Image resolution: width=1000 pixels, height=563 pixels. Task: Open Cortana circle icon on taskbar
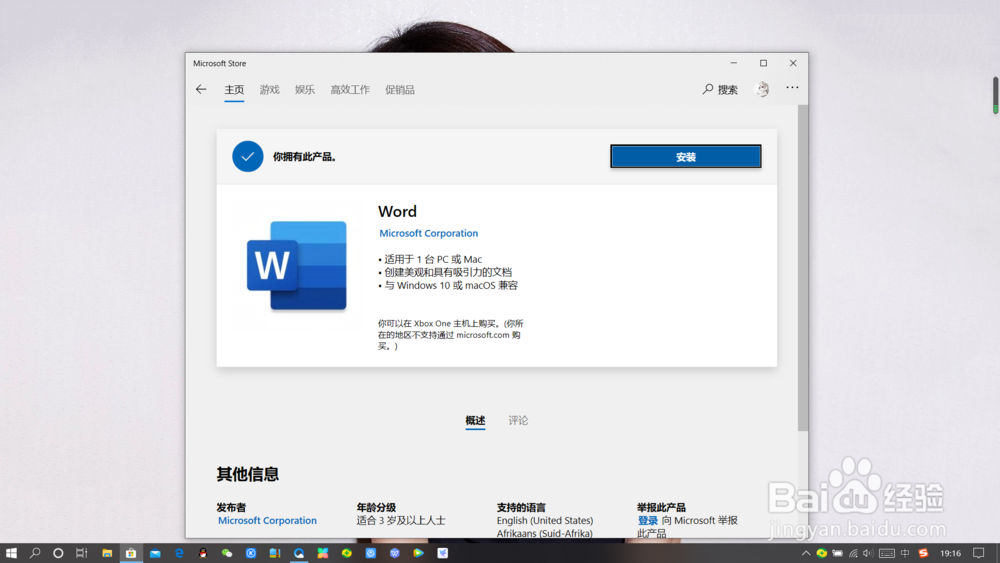tap(58, 553)
